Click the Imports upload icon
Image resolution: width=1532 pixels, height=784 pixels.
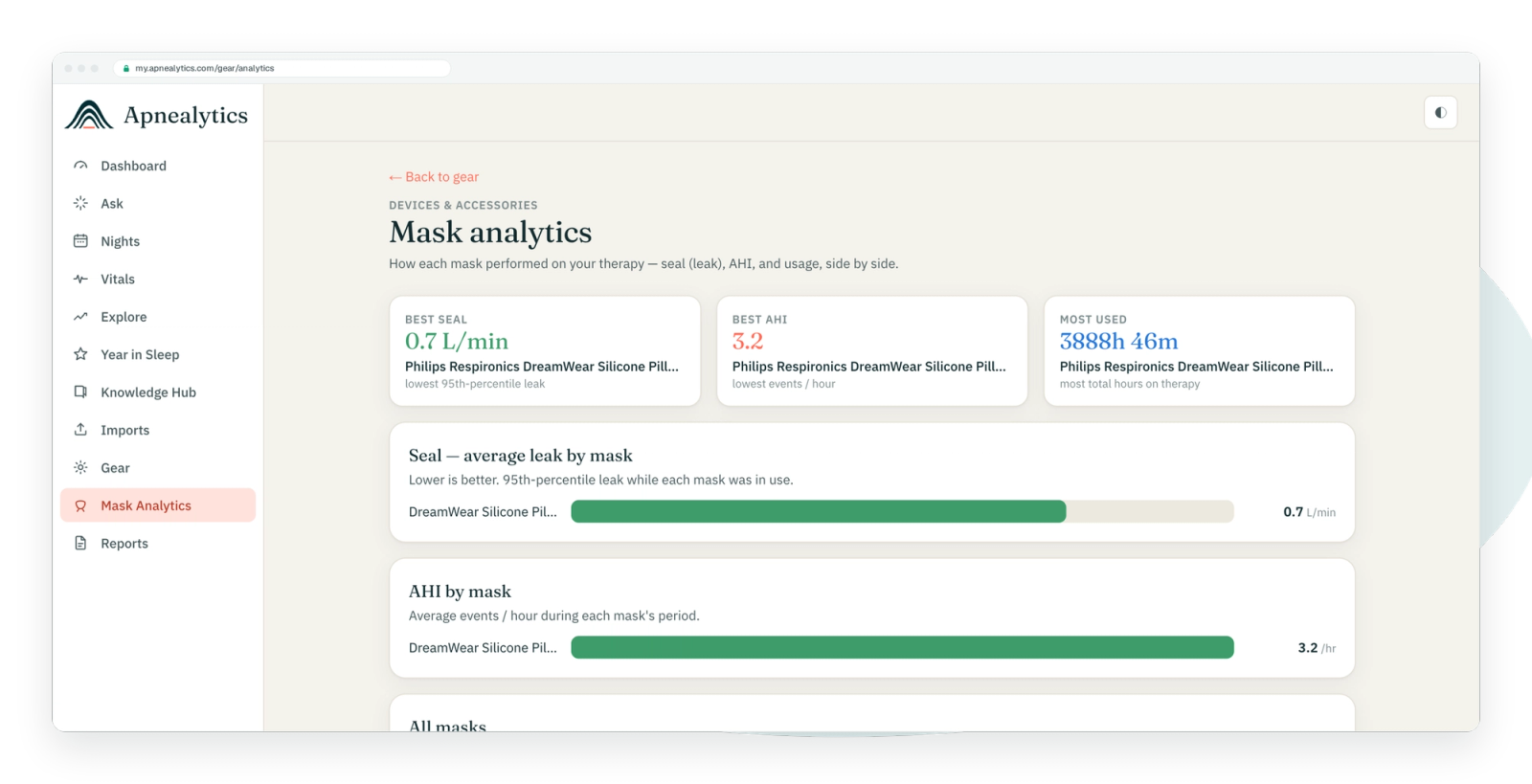click(x=80, y=430)
